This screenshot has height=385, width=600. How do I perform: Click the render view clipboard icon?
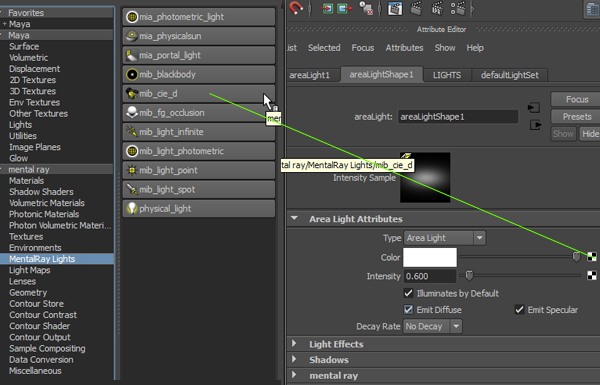point(395,8)
